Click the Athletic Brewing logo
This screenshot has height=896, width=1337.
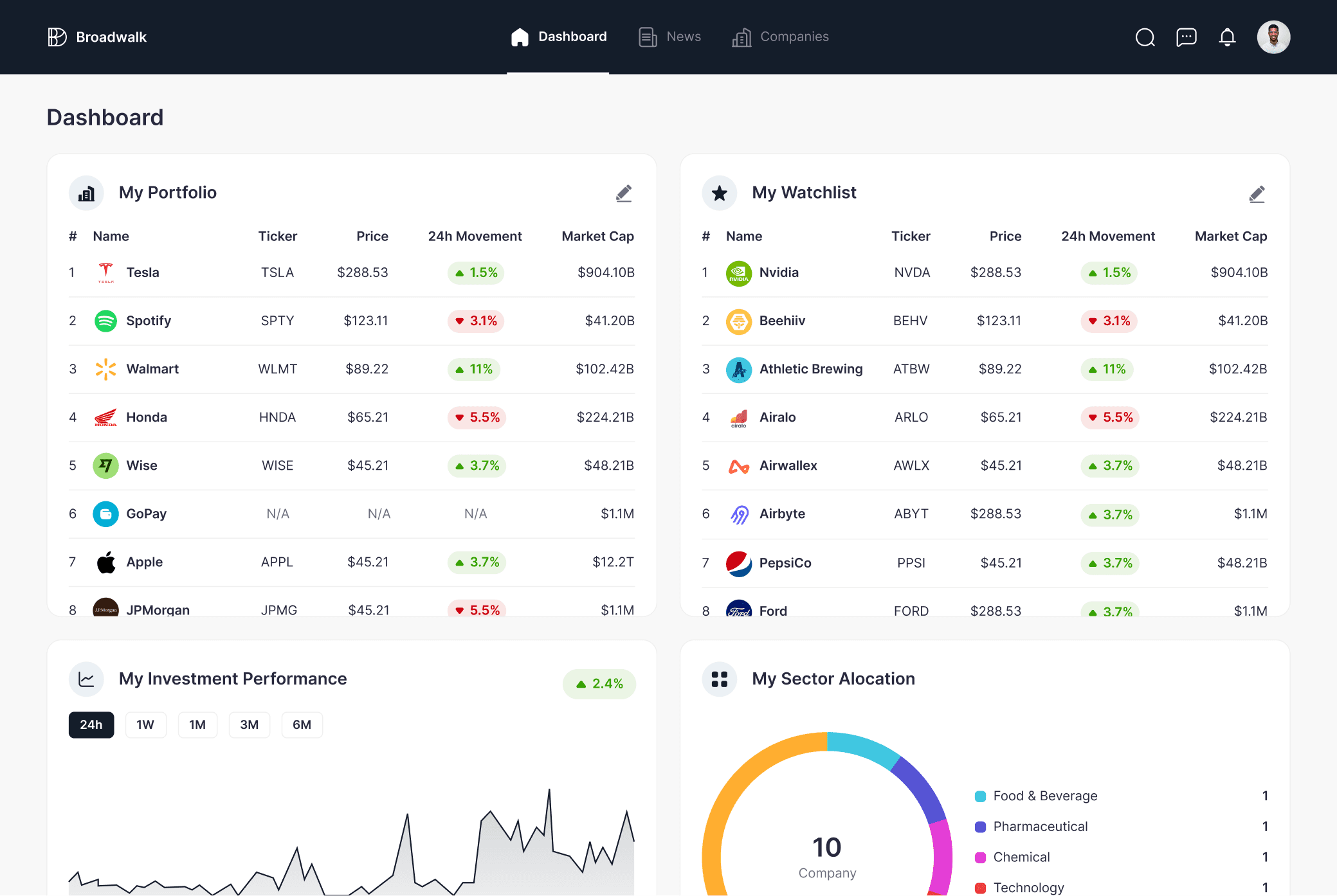(x=739, y=370)
